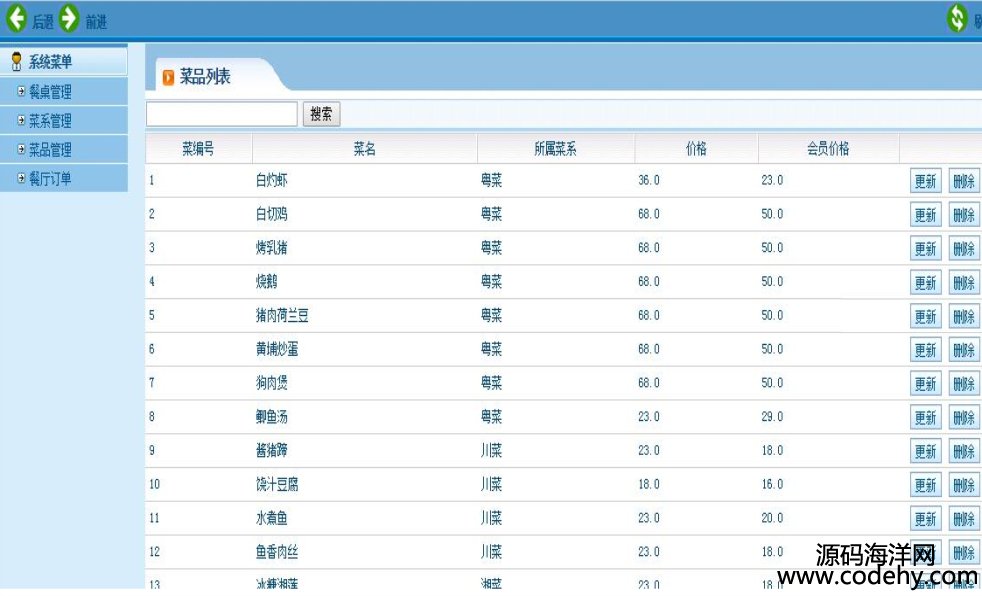
Task: Click the green back arrow icon
Action: coord(17,18)
